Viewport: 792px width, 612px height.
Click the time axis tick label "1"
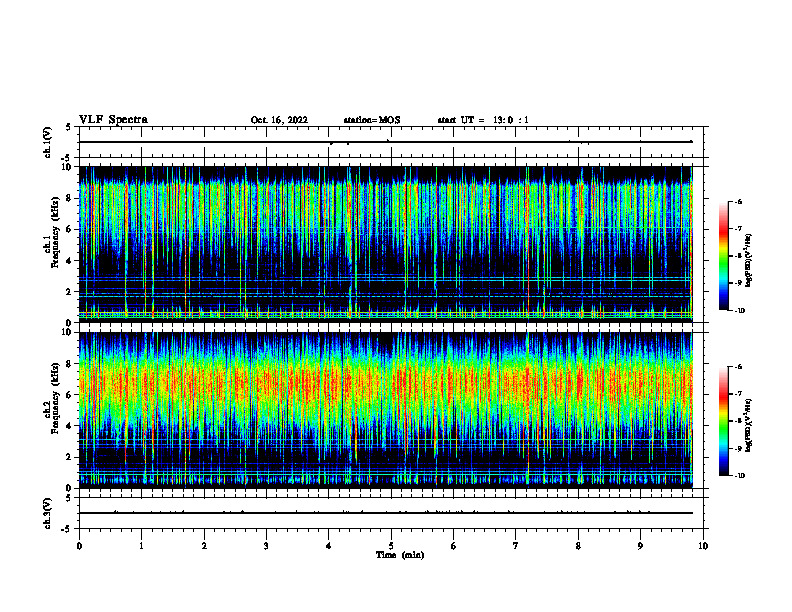tap(141, 546)
